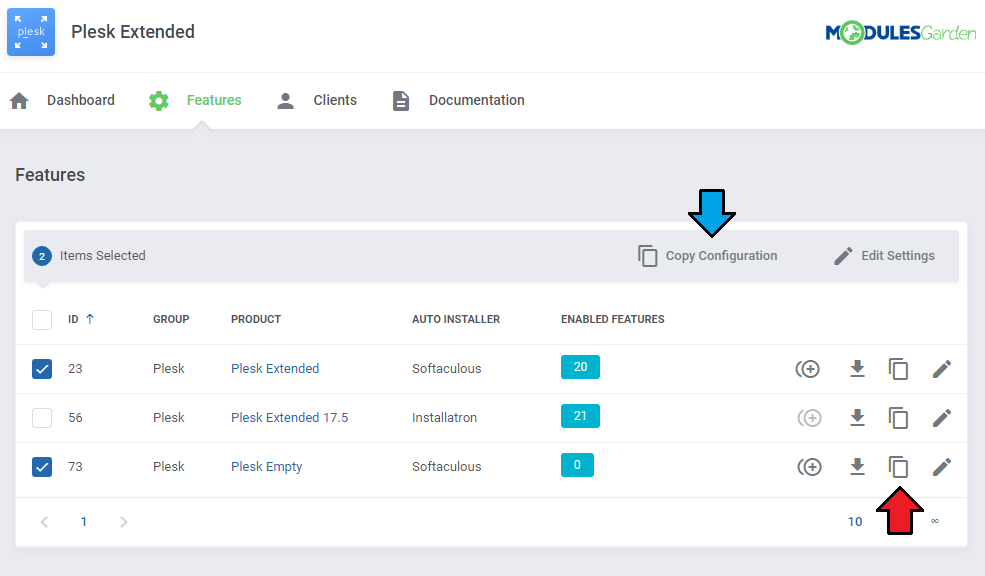Click add-circle icon in Plesk Empty row

(809, 467)
